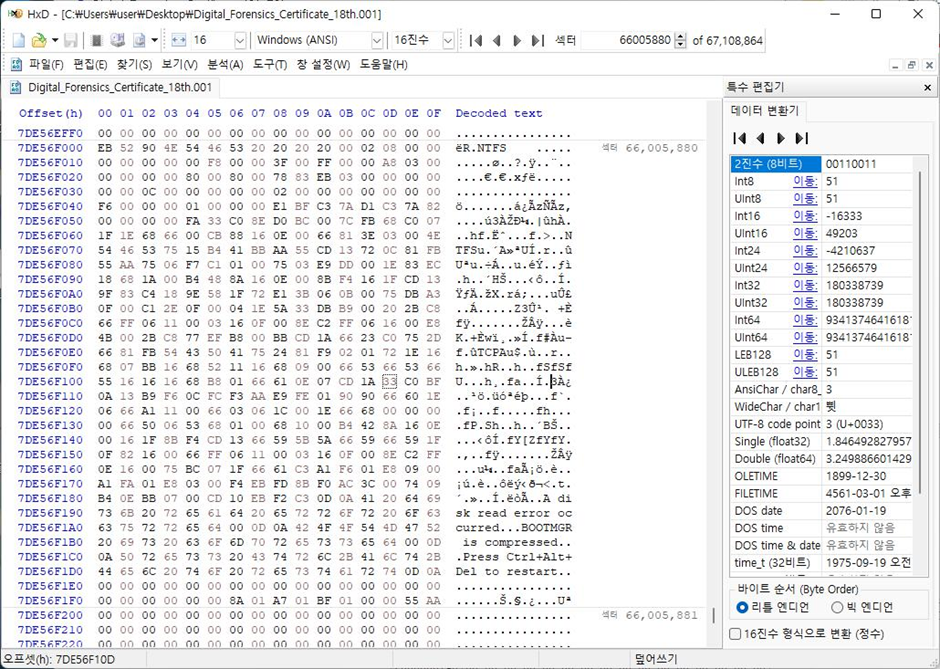Open the 찾기(S) menu
The image size is (940, 669).
(134, 65)
